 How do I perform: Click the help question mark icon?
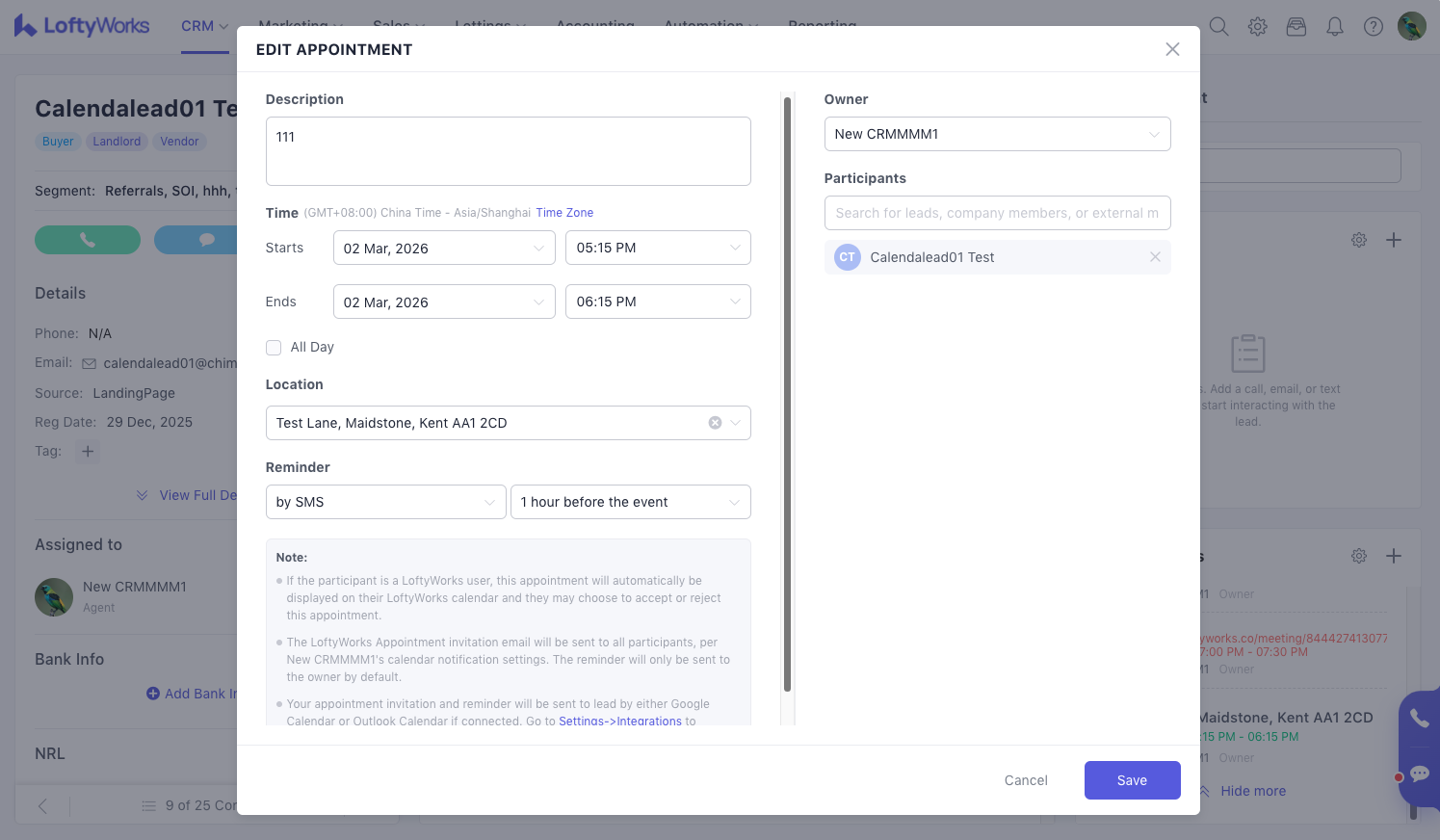(x=1373, y=26)
